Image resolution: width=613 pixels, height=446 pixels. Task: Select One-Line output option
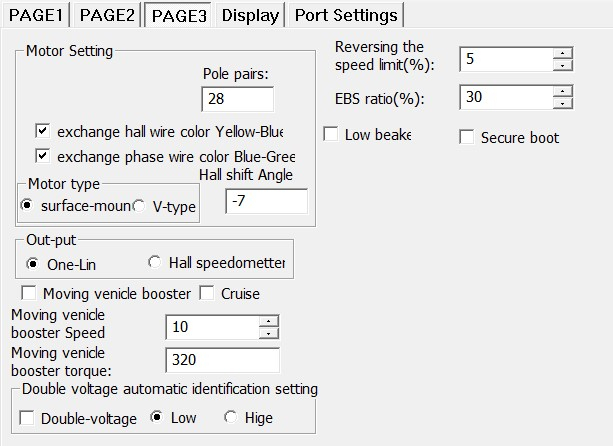click(x=33, y=264)
